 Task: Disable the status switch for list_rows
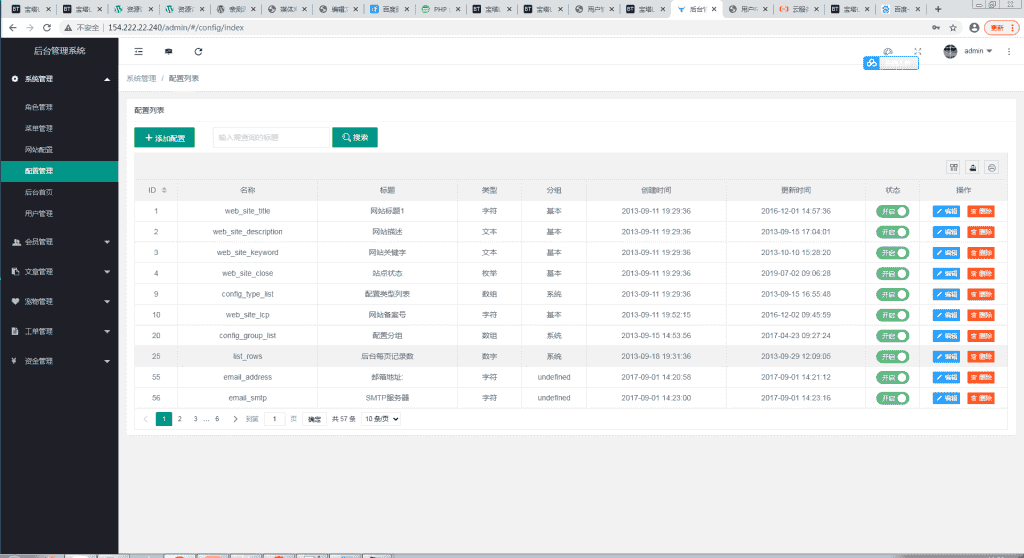pyautogui.click(x=892, y=357)
